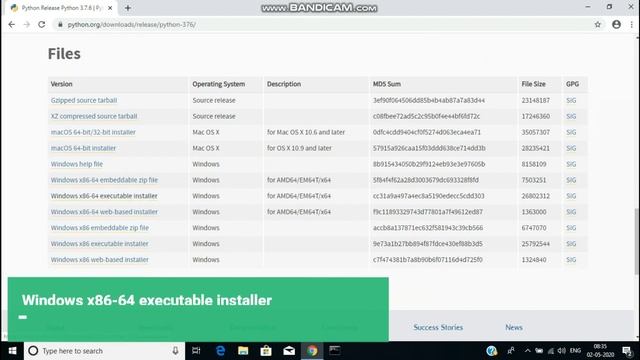This screenshot has width=640, height=360.
Task: Click the taskbar microphone icon
Action: click(x=175, y=351)
